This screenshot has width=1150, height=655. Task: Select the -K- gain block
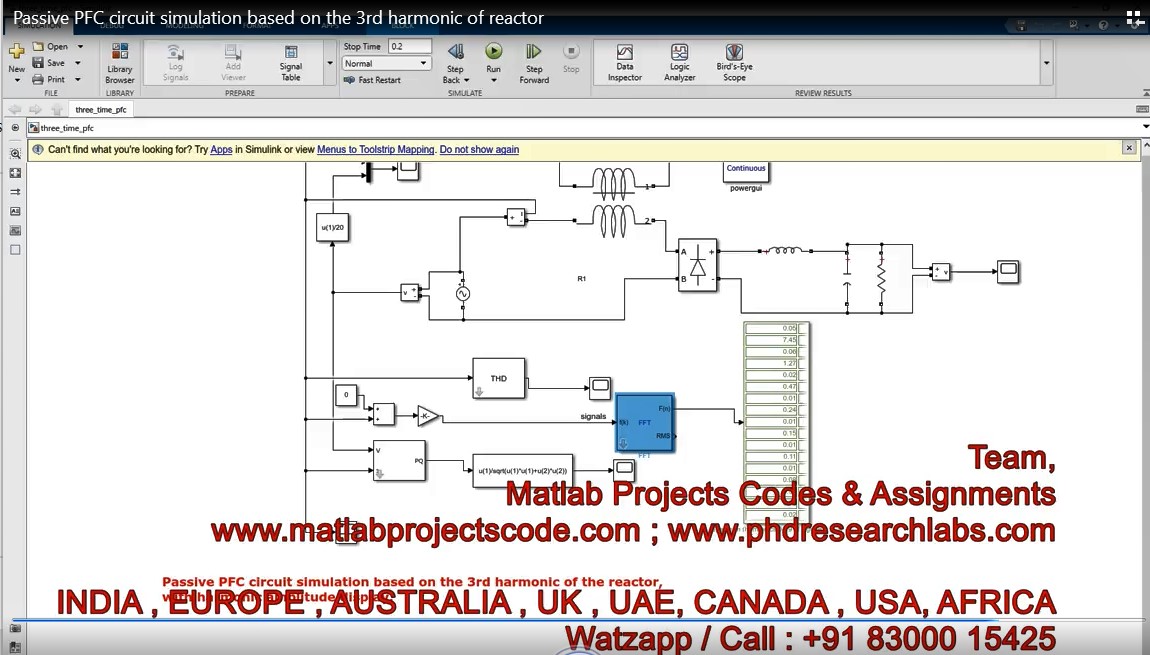pos(428,416)
